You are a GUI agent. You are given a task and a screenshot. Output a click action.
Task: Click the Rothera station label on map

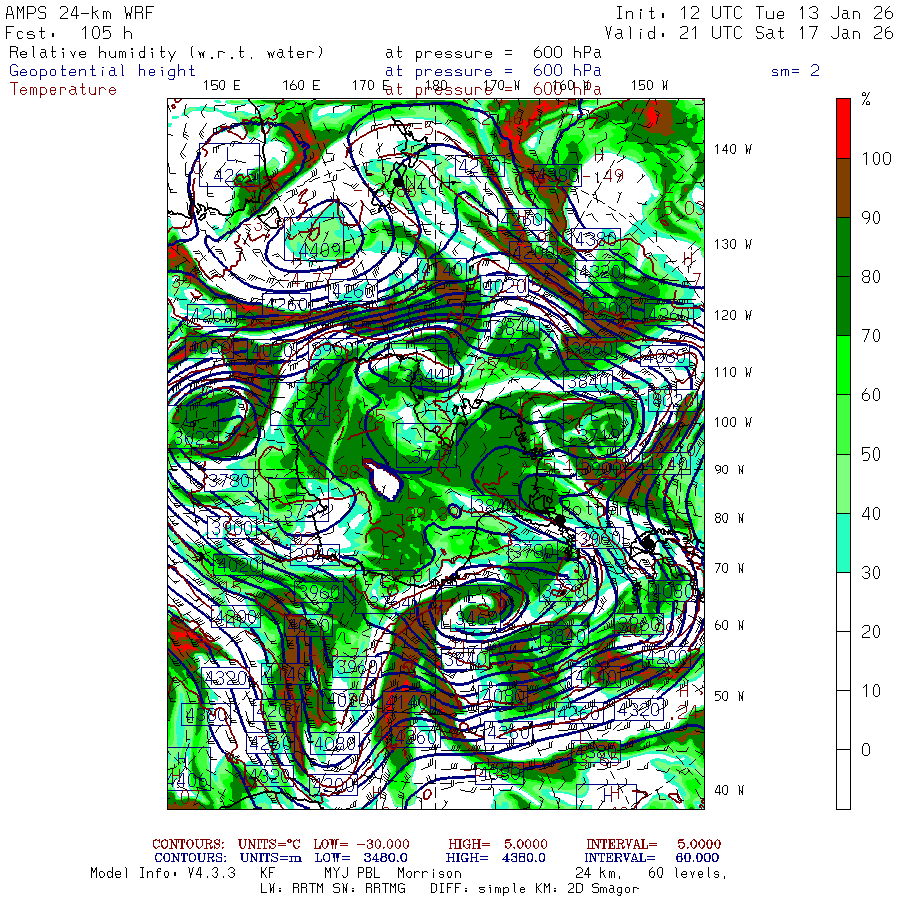click(x=598, y=510)
